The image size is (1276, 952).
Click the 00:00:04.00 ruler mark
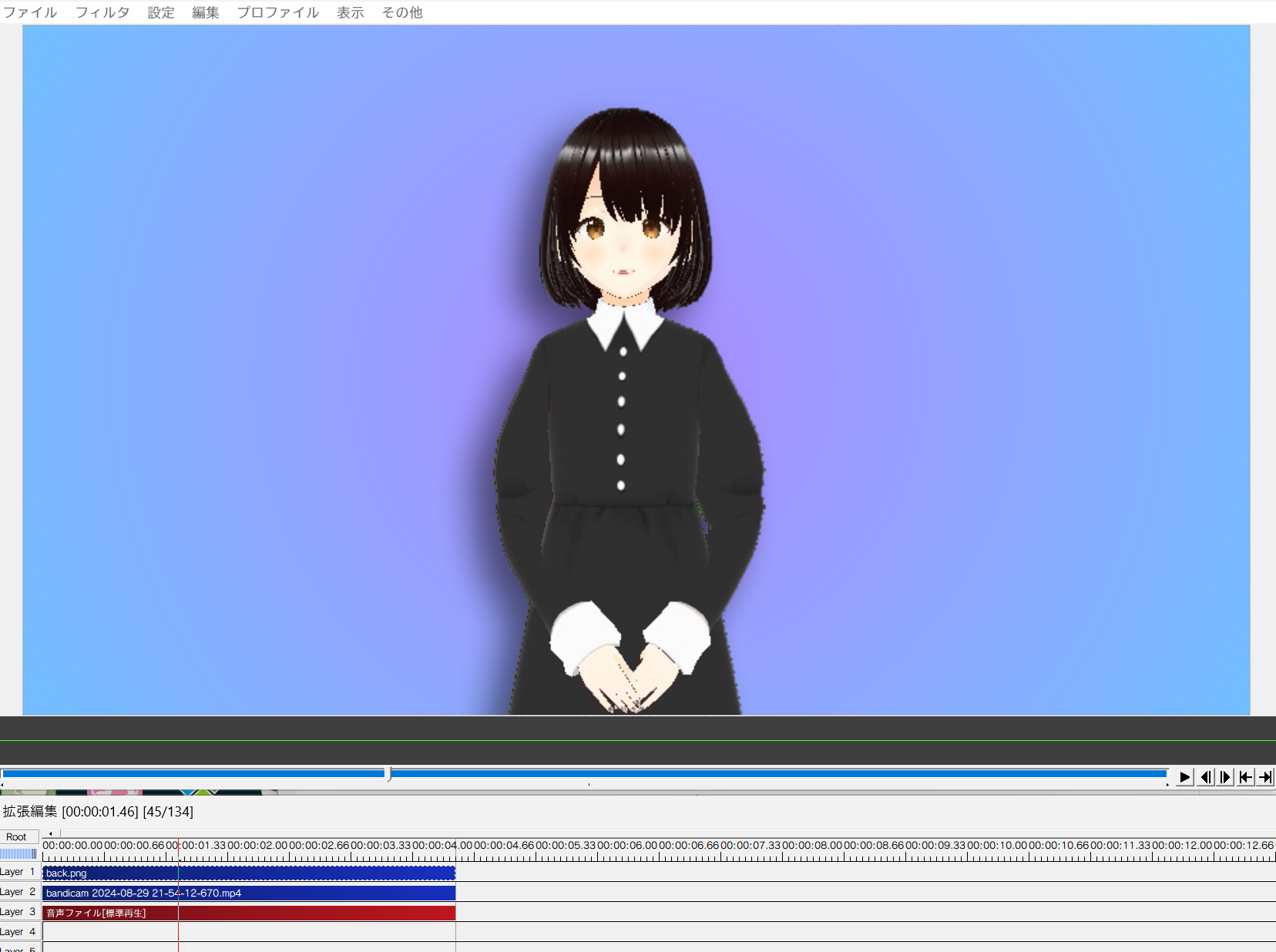(442, 845)
